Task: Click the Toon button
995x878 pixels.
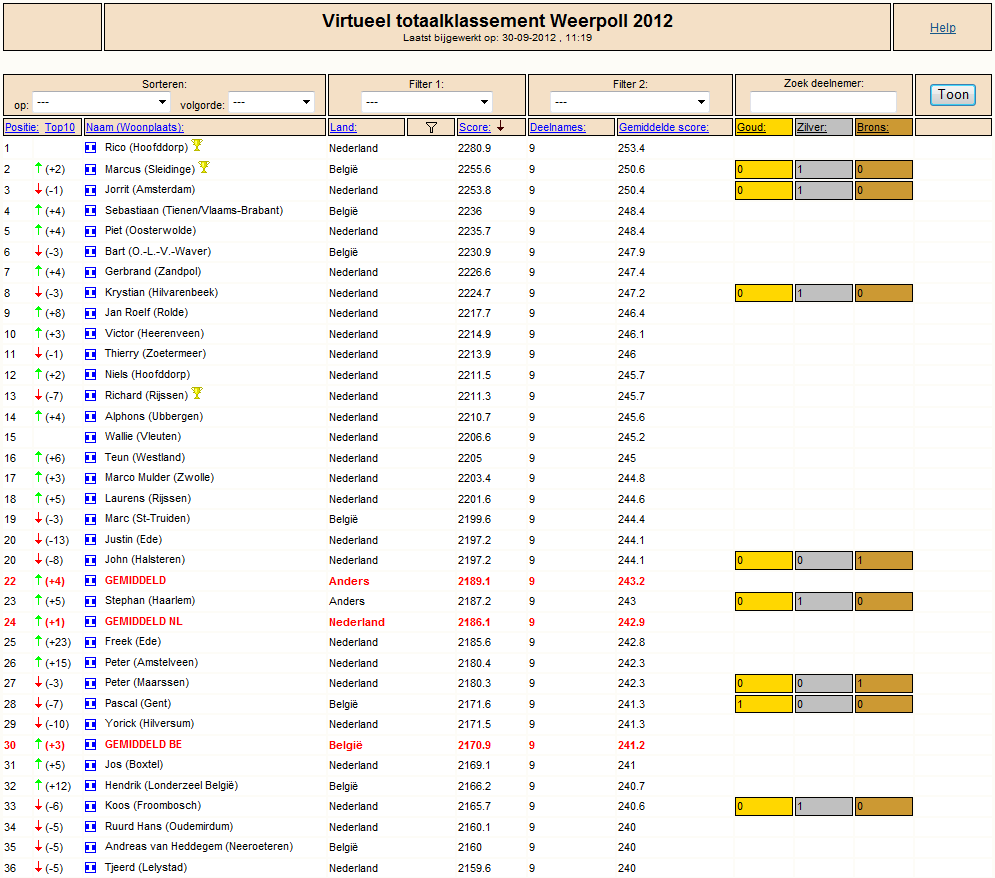Action: click(953, 95)
